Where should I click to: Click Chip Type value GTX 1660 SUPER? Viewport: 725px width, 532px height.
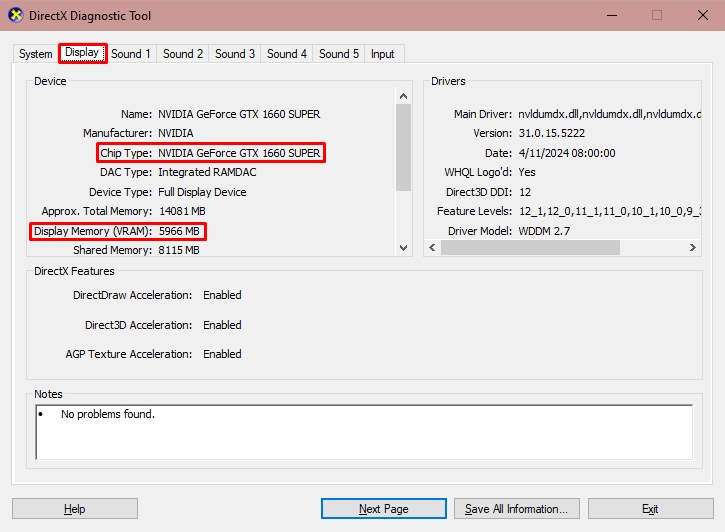point(239,153)
